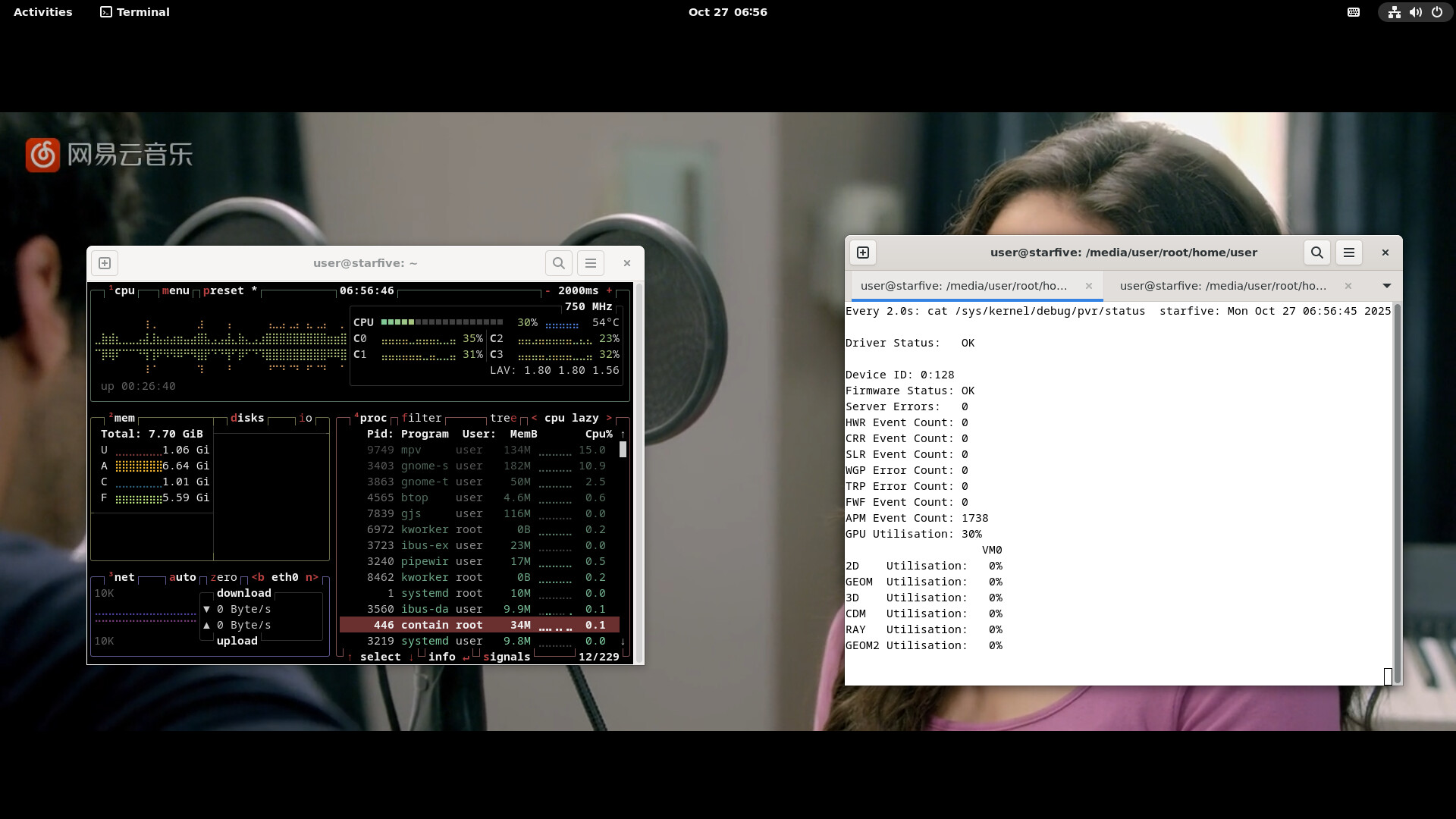The image size is (1456, 819).
Task: Click signals option in btop
Action: click(507, 657)
